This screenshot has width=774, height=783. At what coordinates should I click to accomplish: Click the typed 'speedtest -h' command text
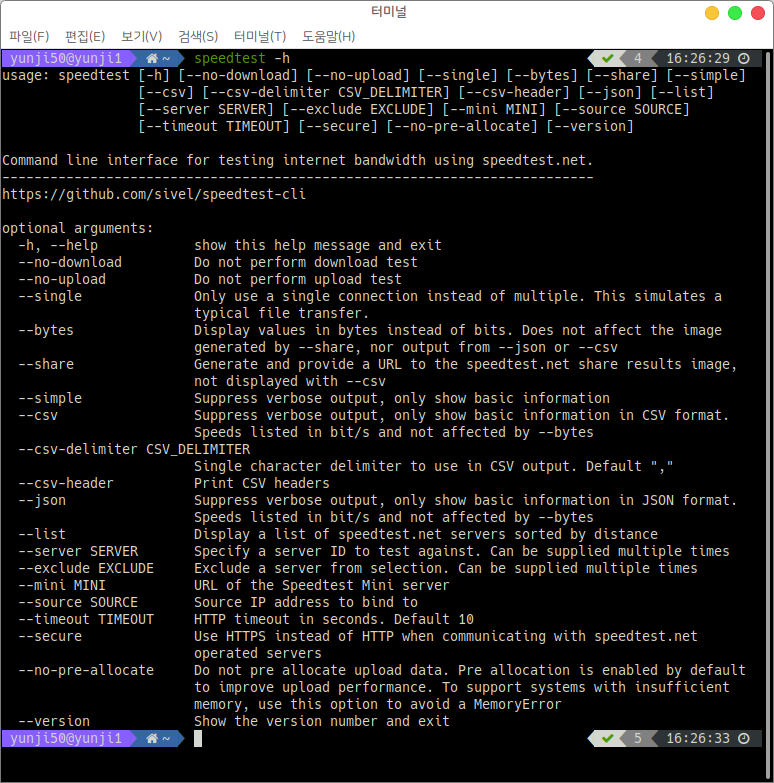tap(242, 58)
